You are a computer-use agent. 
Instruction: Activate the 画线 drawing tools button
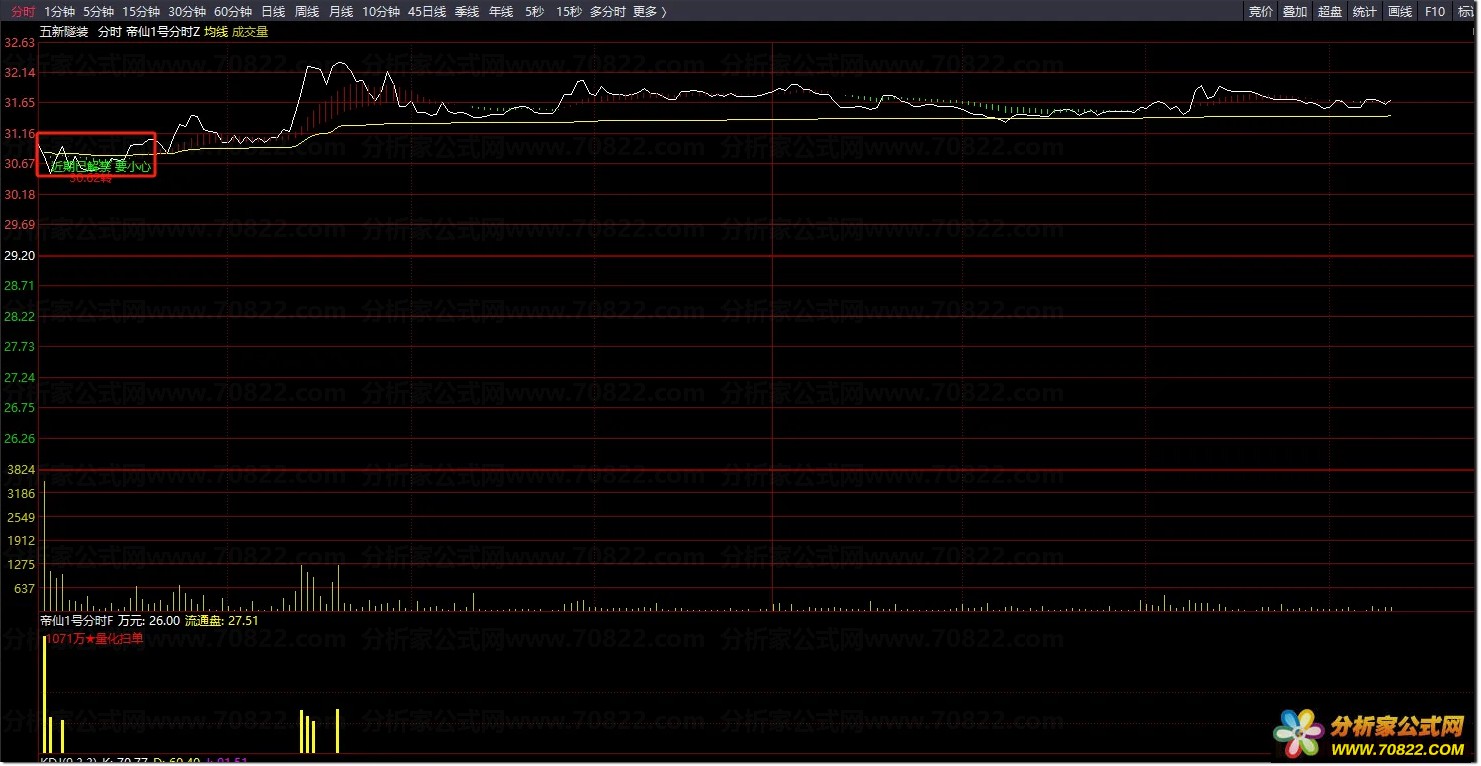[x=1400, y=12]
